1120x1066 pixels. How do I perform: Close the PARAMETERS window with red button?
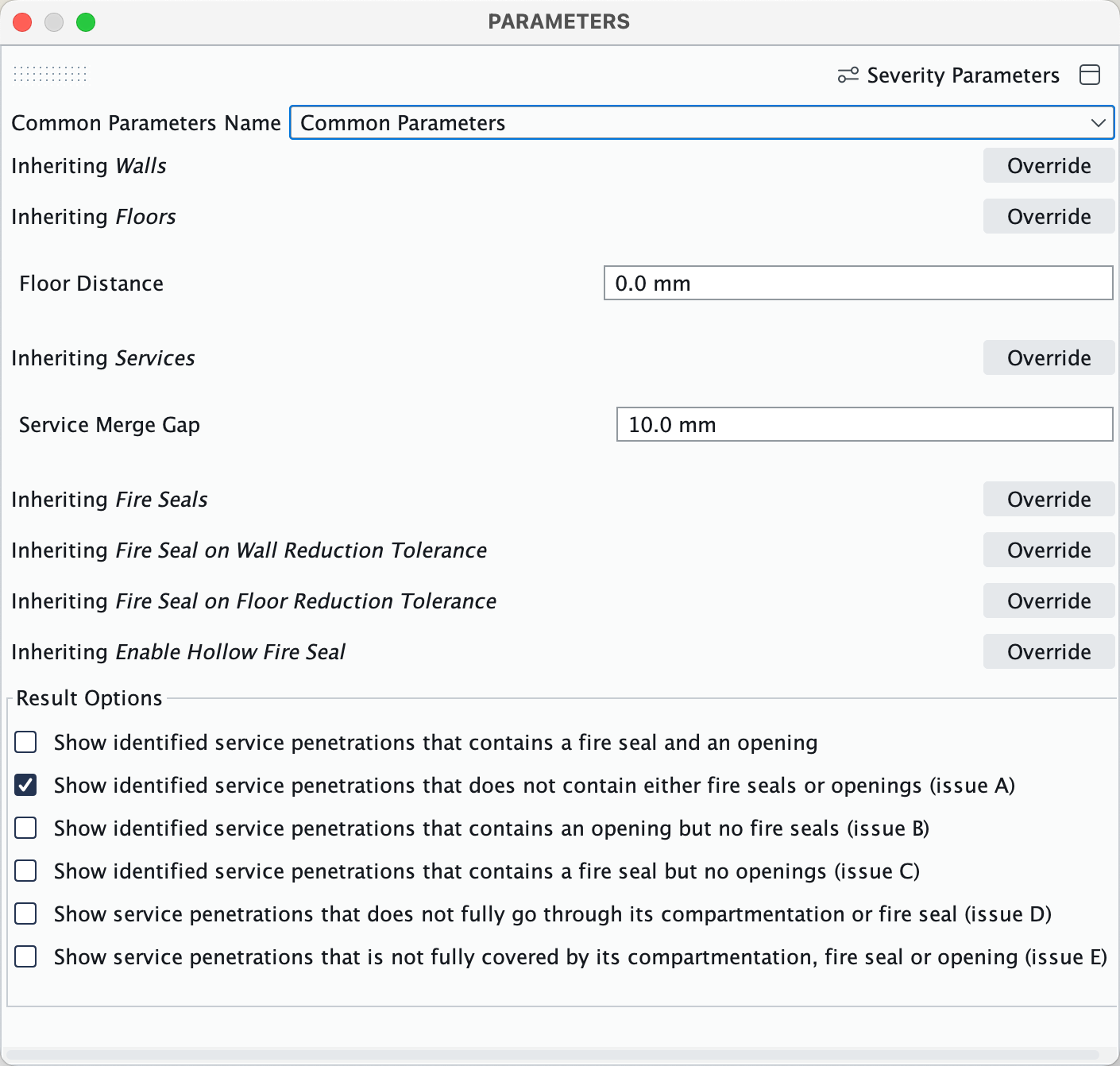22,22
